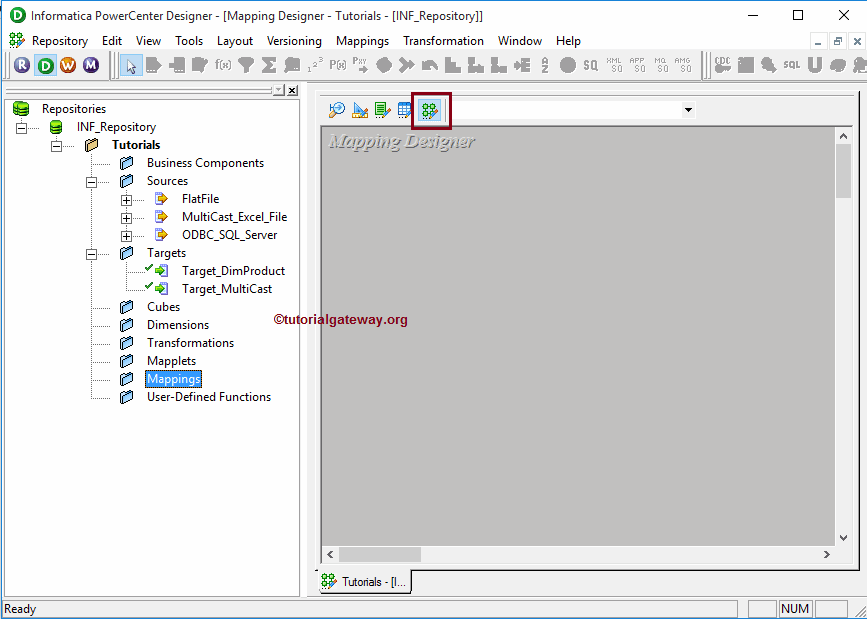Open the mappings dropdown list
Screen dimensions: 867x619
click(x=687, y=110)
